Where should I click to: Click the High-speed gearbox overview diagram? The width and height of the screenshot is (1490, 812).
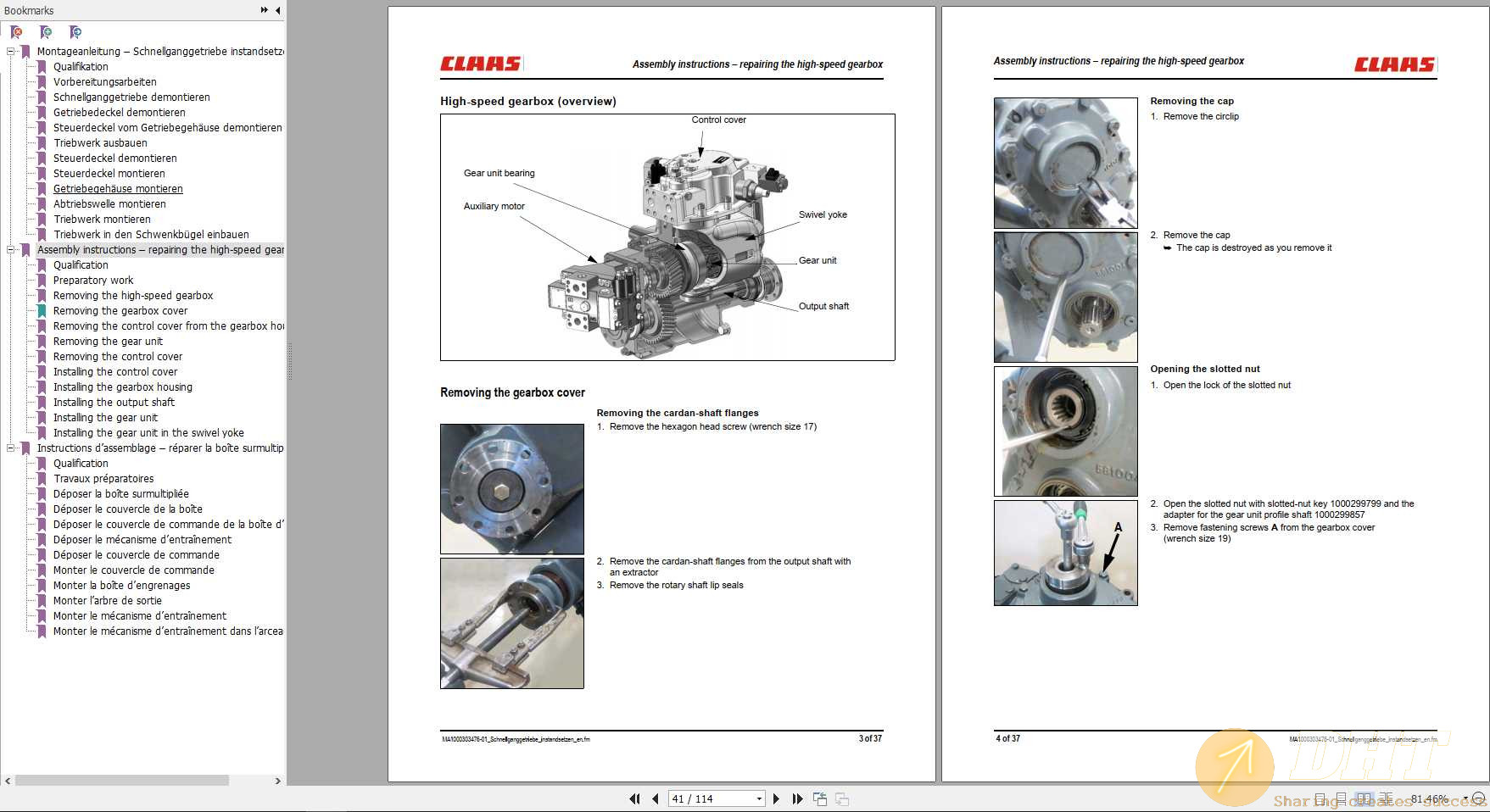tap(667, 237)
